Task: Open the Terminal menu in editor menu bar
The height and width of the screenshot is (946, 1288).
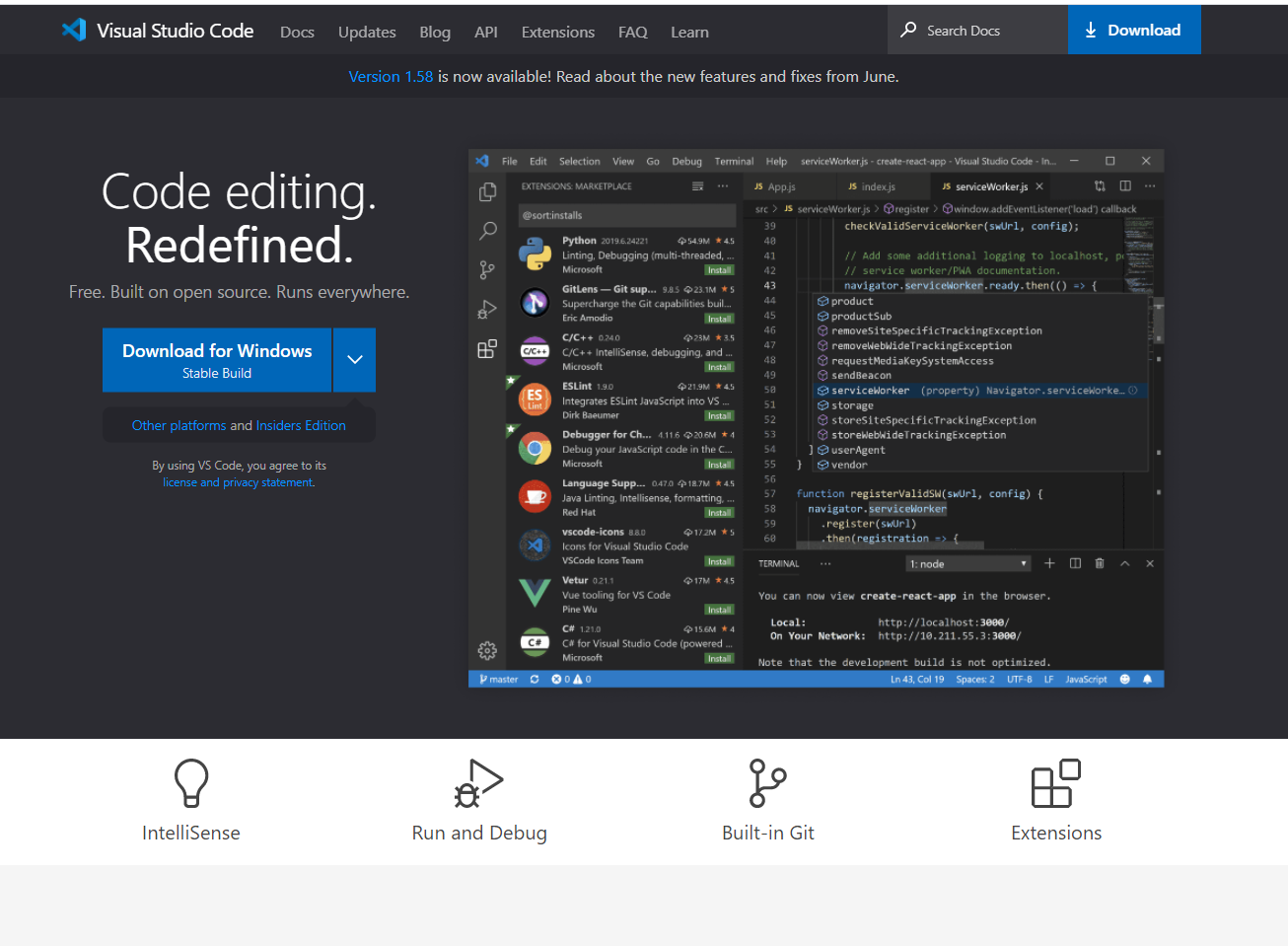Action: pos(734,161)
